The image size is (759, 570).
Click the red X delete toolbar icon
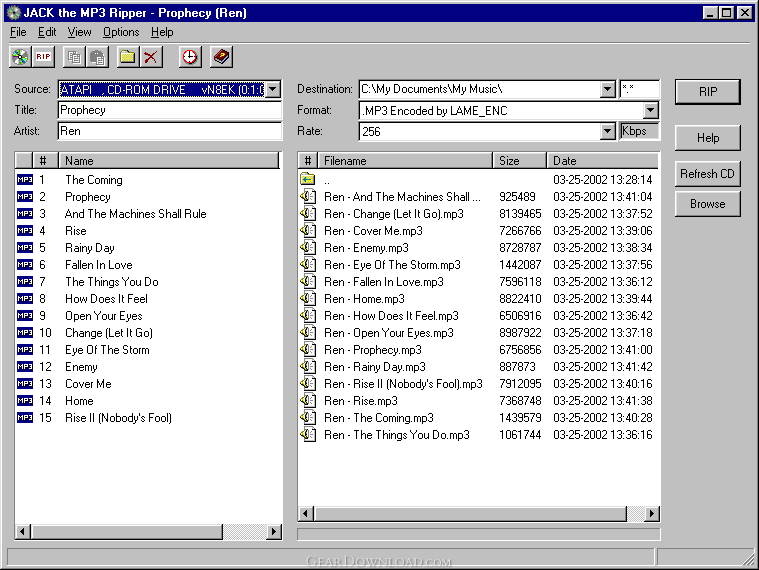pyautogui.click(x=151, y=57)
